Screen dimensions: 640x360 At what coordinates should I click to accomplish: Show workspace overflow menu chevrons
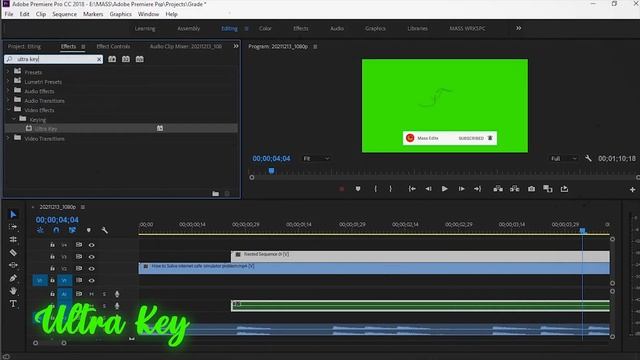(518, 28)
